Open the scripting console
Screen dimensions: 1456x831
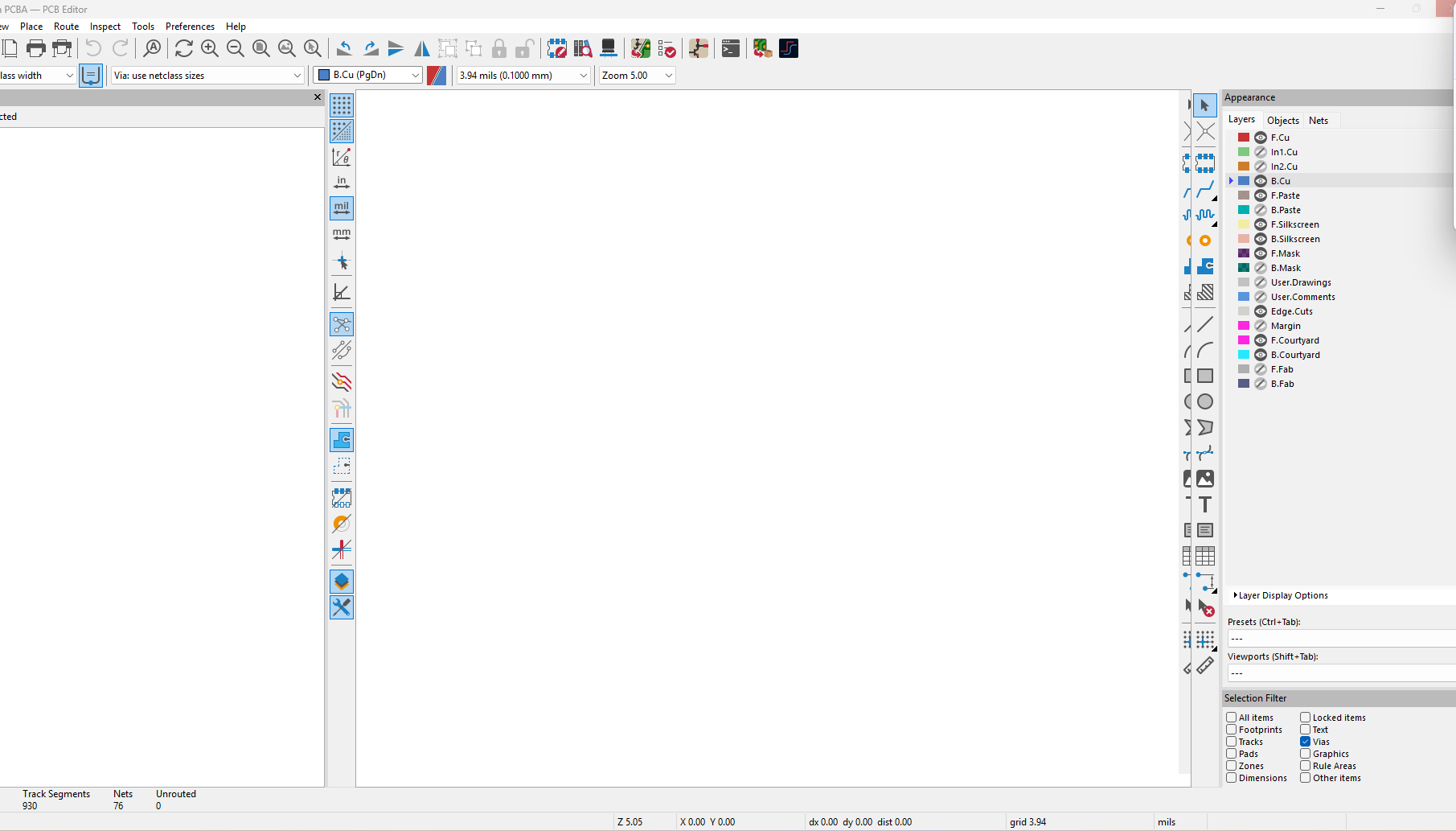[730, 49]
